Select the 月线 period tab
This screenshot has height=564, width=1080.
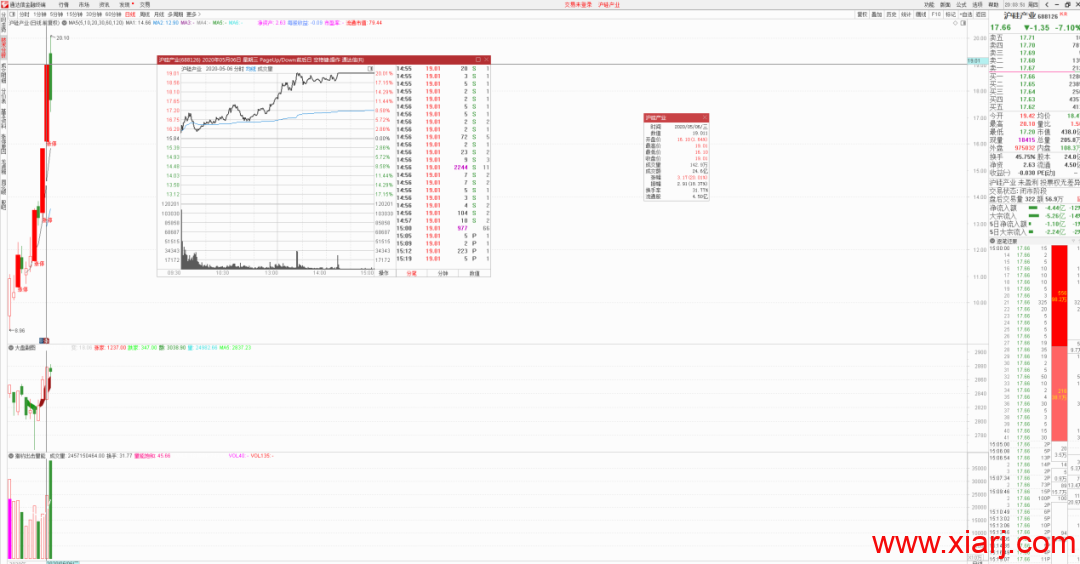[159, 14]
